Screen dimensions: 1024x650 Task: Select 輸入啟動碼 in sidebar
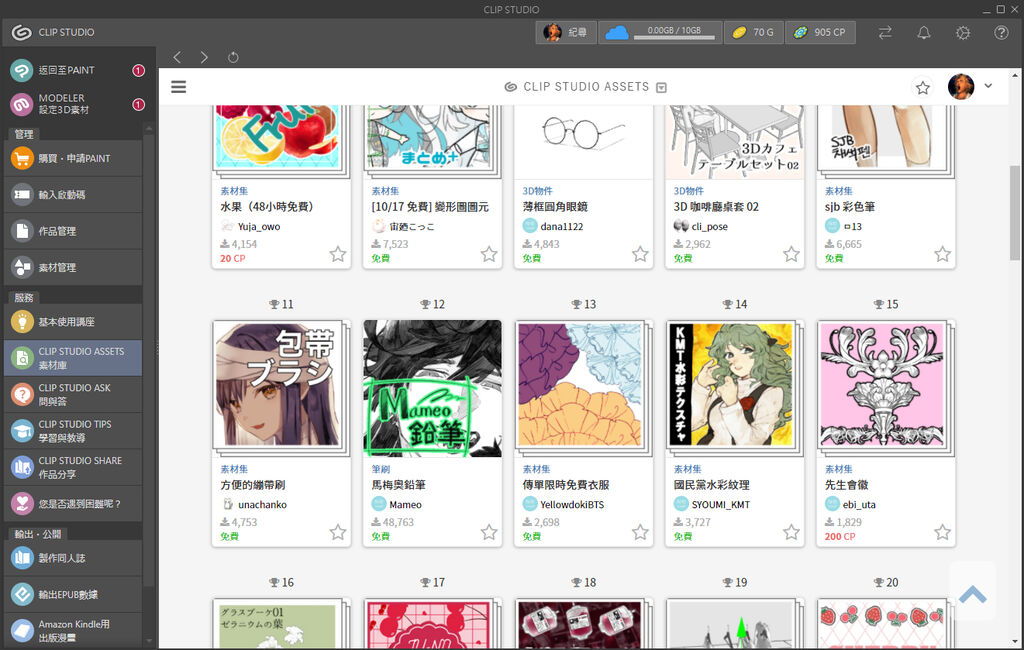[73, 195]
